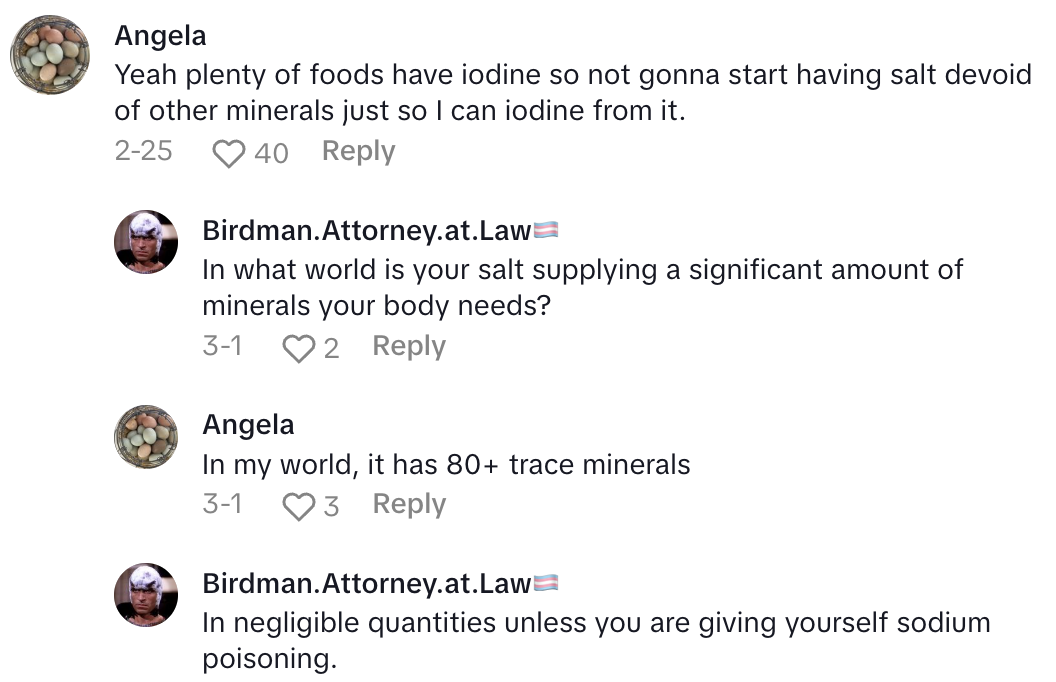Image resolution: width=1056 pixels, height=682 pixels.
Task: Click the flag emoji beside Birdman's name above "In negligible quantities"
Action: click(x=546, y=583)
